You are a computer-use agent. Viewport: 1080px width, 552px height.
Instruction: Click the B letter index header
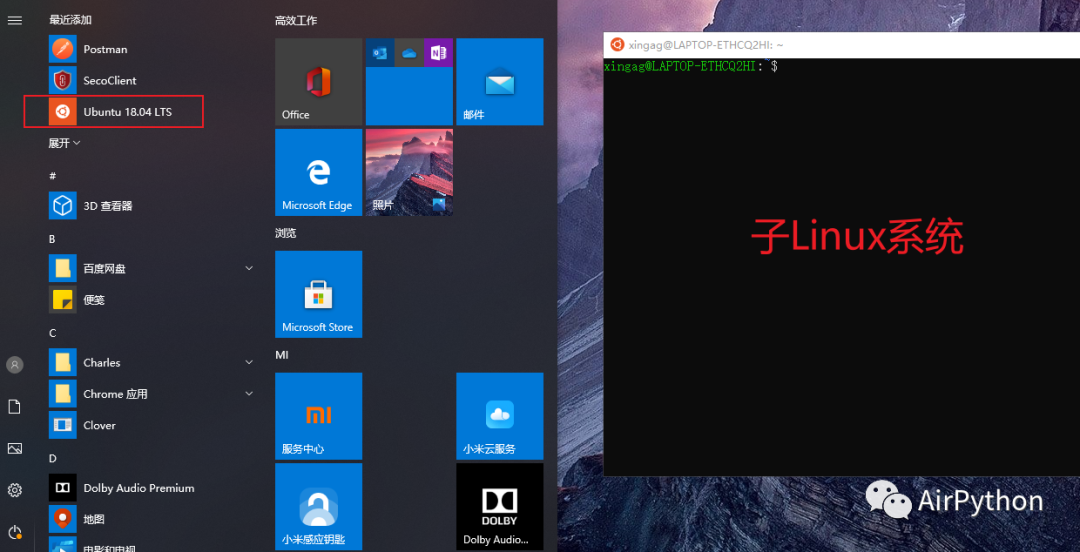(x=52, y=238)
